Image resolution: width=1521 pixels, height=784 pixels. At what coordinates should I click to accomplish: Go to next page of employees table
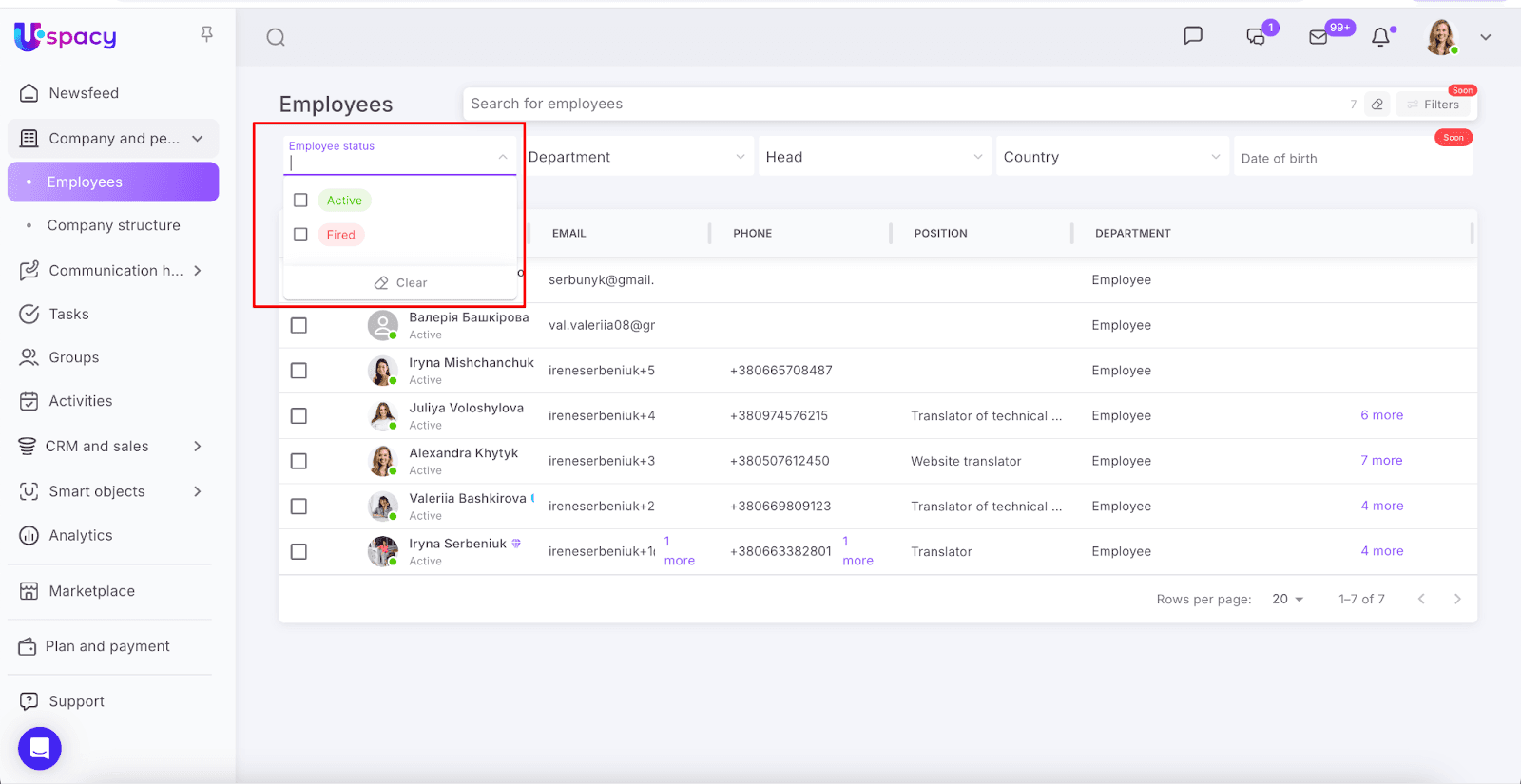1457,599
